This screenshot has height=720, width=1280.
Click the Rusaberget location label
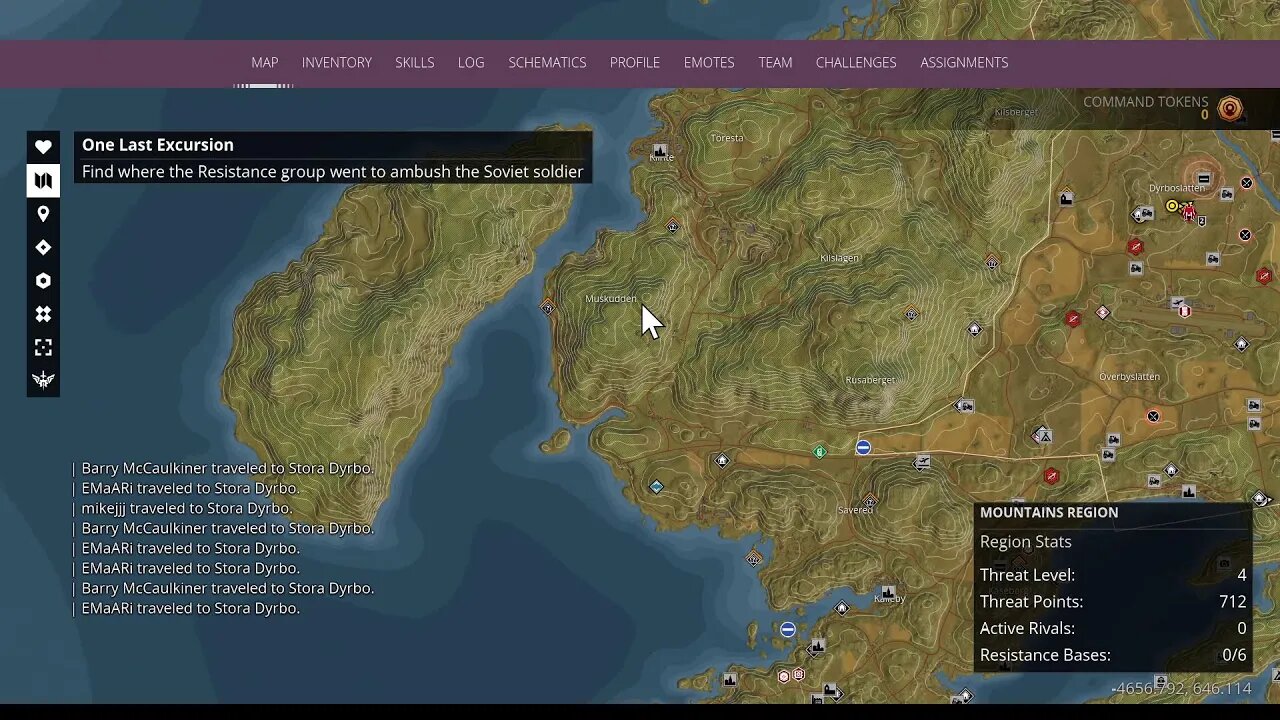pyautogui.click(x=870, y=380)
